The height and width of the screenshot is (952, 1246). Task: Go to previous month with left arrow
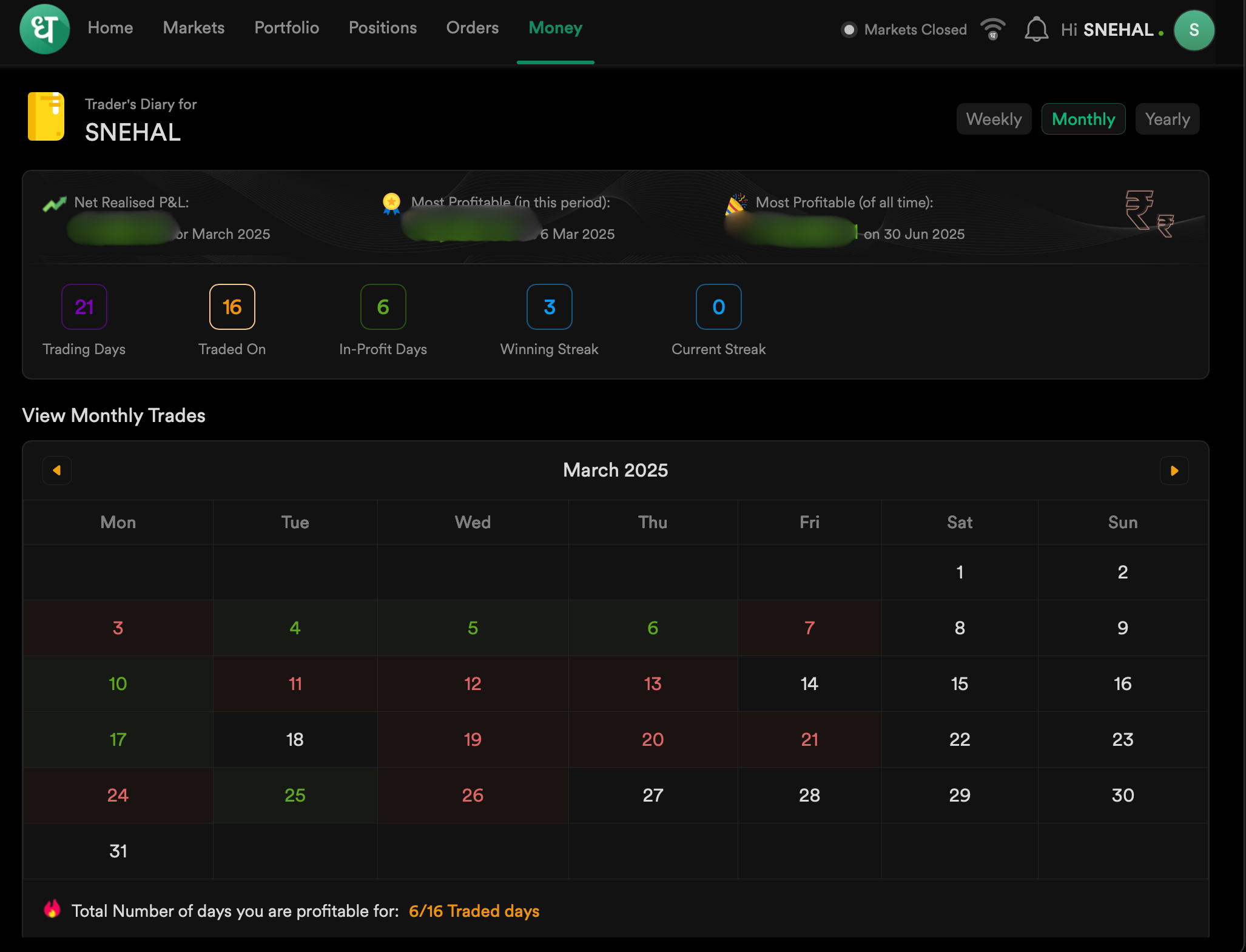click(57, 471)
